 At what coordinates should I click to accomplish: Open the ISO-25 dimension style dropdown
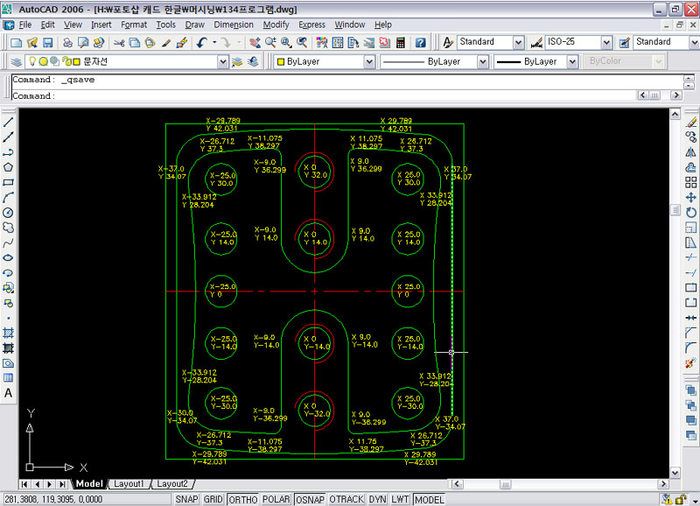tap(606, 42)
